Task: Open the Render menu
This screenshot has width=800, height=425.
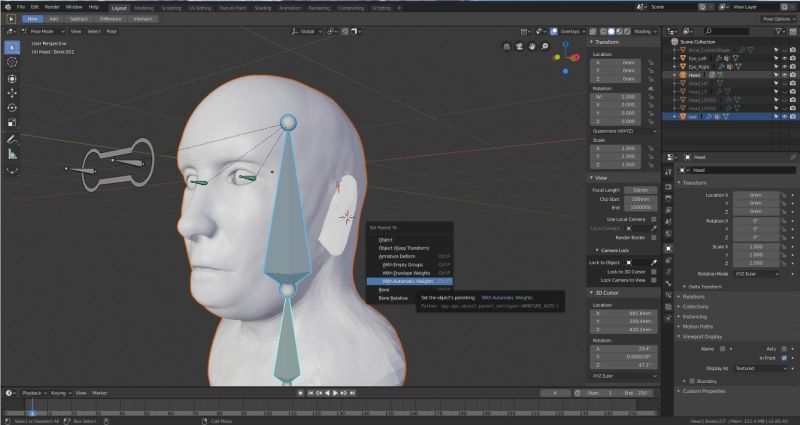Action: (52, 7)
